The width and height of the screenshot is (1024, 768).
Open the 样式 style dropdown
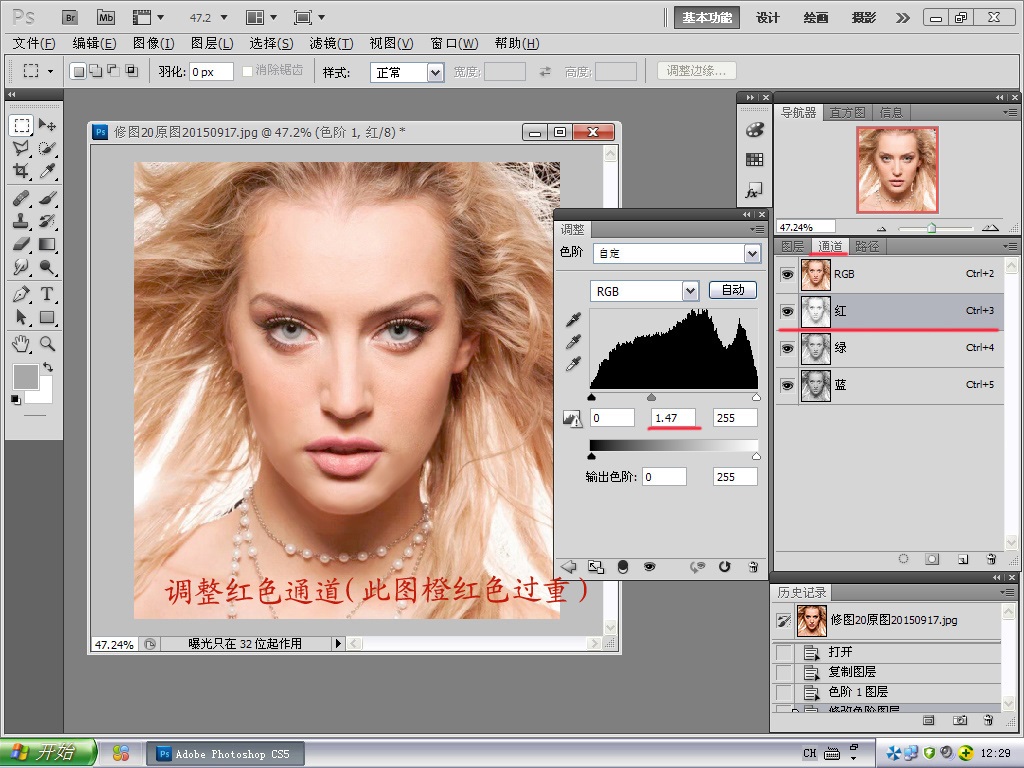click(435, 72)
